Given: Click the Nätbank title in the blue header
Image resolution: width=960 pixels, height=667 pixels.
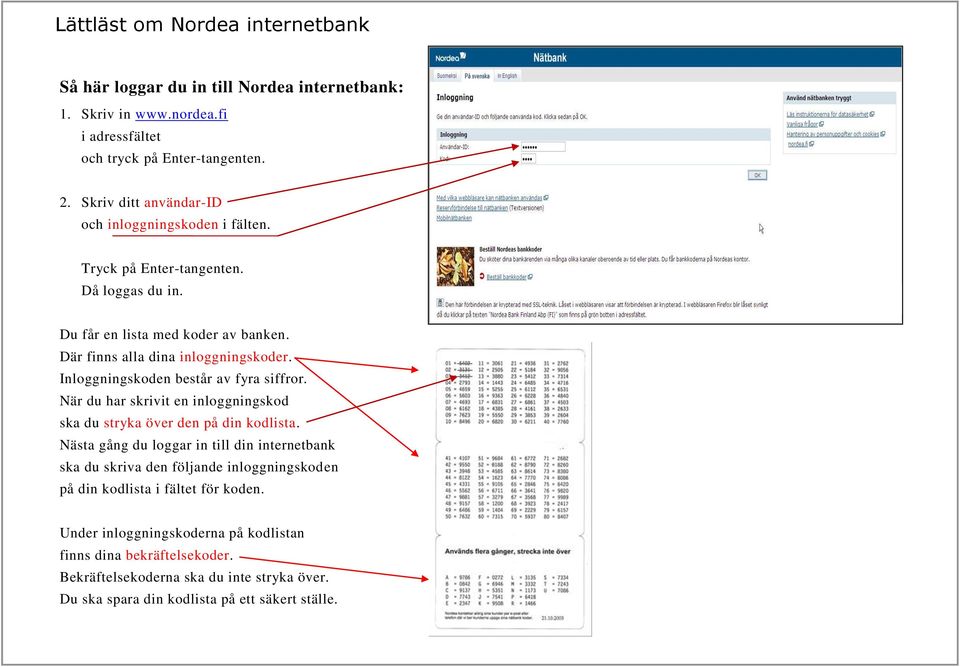Looking at the screenshot, I should (550, 58).
